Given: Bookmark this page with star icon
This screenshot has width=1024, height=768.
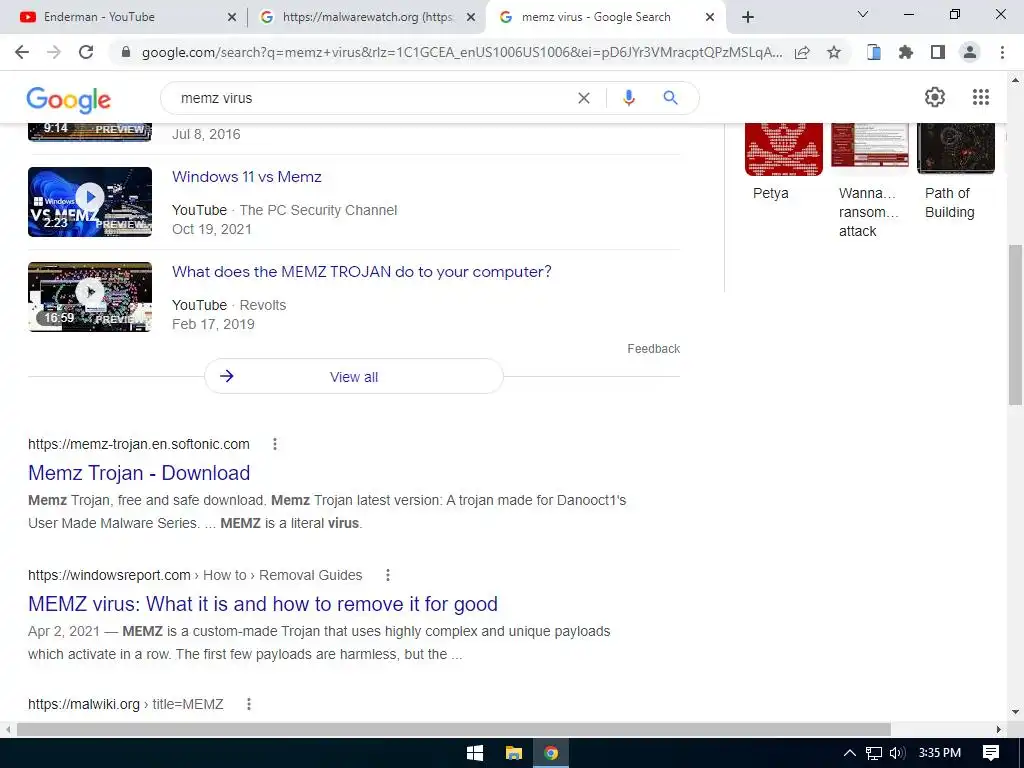Looking at the screenshot, I should (834, 52).
